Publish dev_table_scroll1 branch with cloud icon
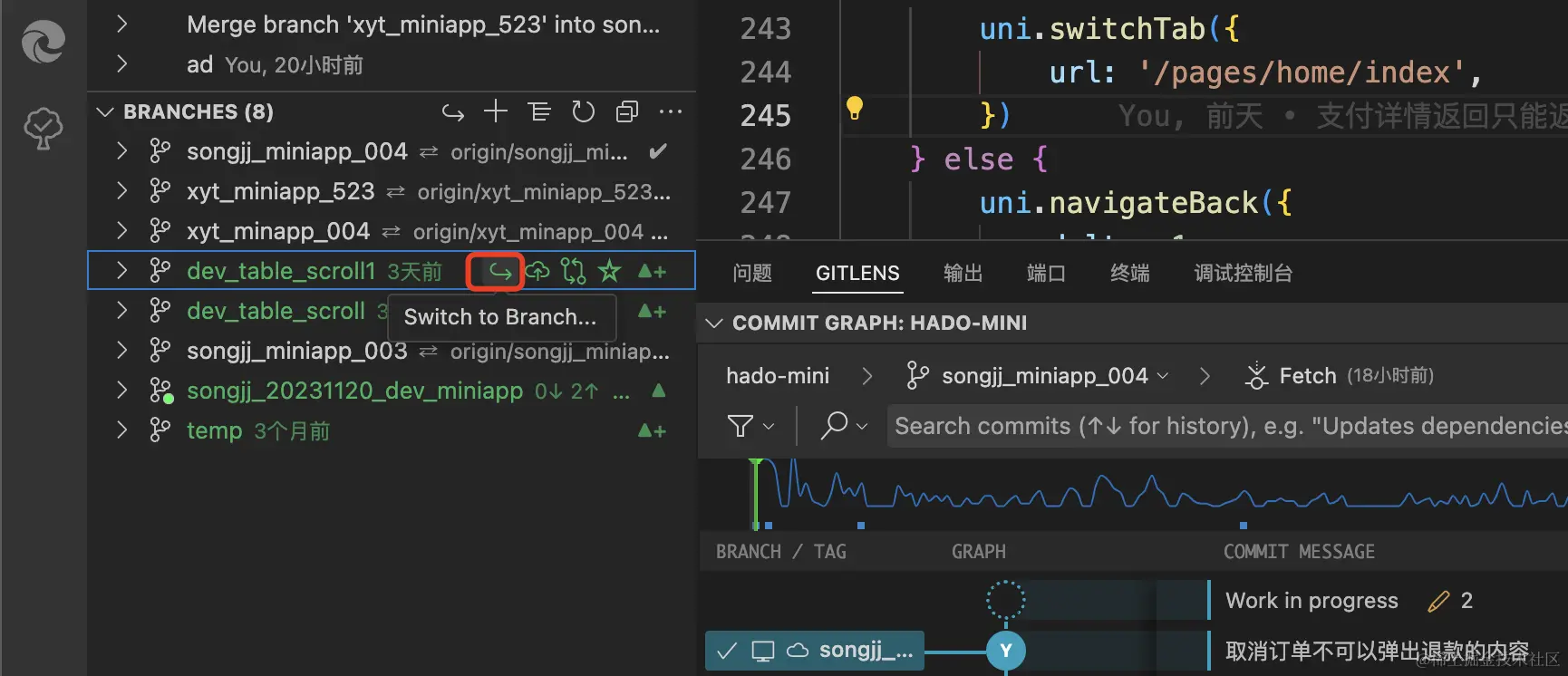This screenshot has width=1568, height=676. (x=537, y=271)
